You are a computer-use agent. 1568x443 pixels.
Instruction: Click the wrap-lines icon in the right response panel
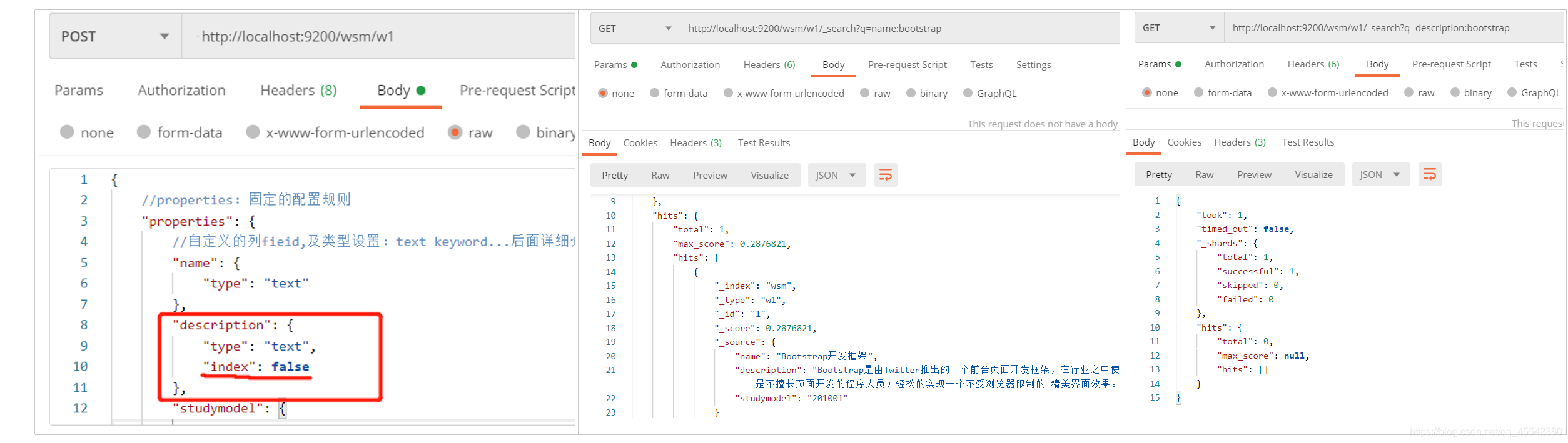point(1429,175)
